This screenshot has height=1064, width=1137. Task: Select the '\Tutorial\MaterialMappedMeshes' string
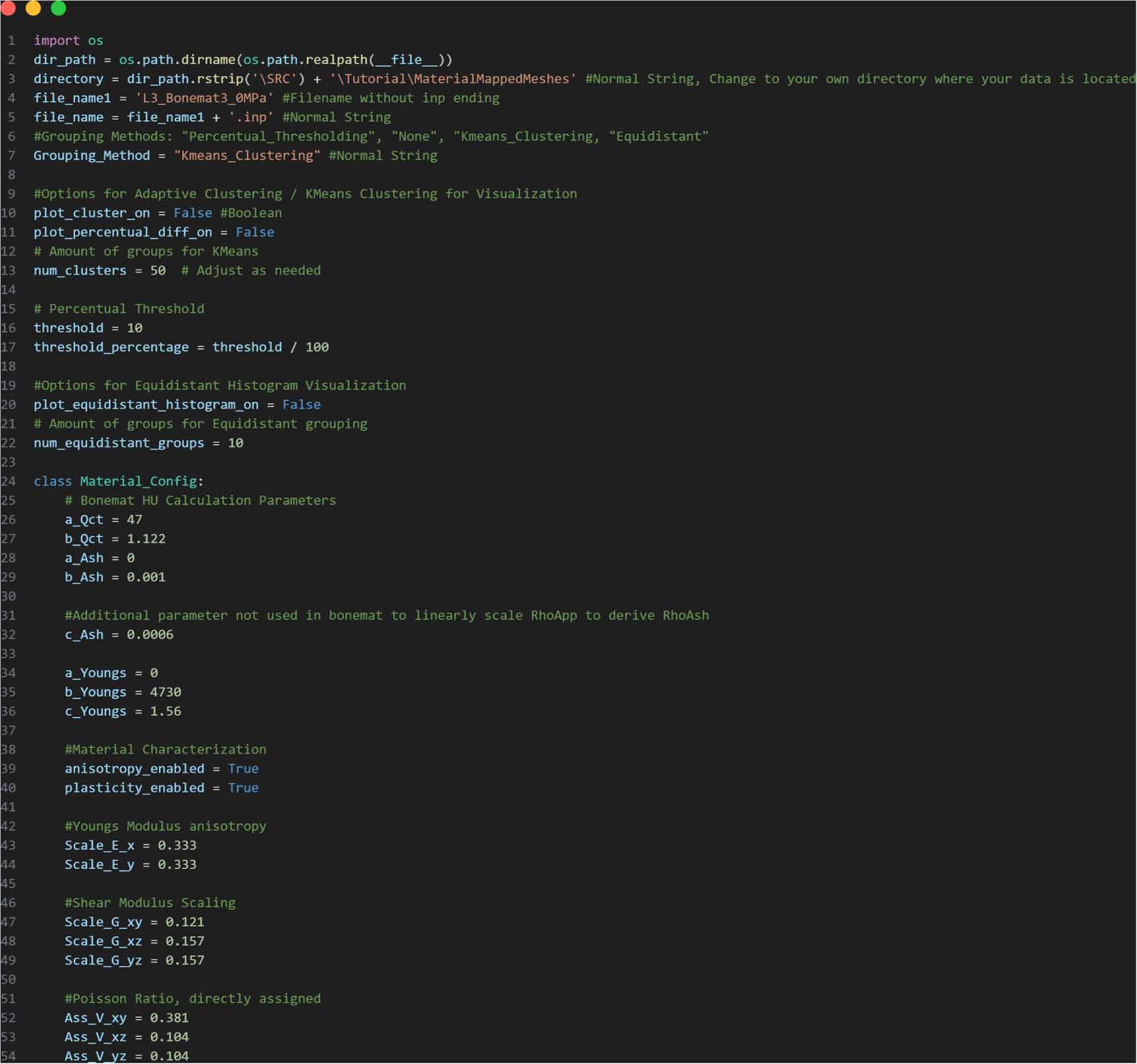tap(453, 78)
